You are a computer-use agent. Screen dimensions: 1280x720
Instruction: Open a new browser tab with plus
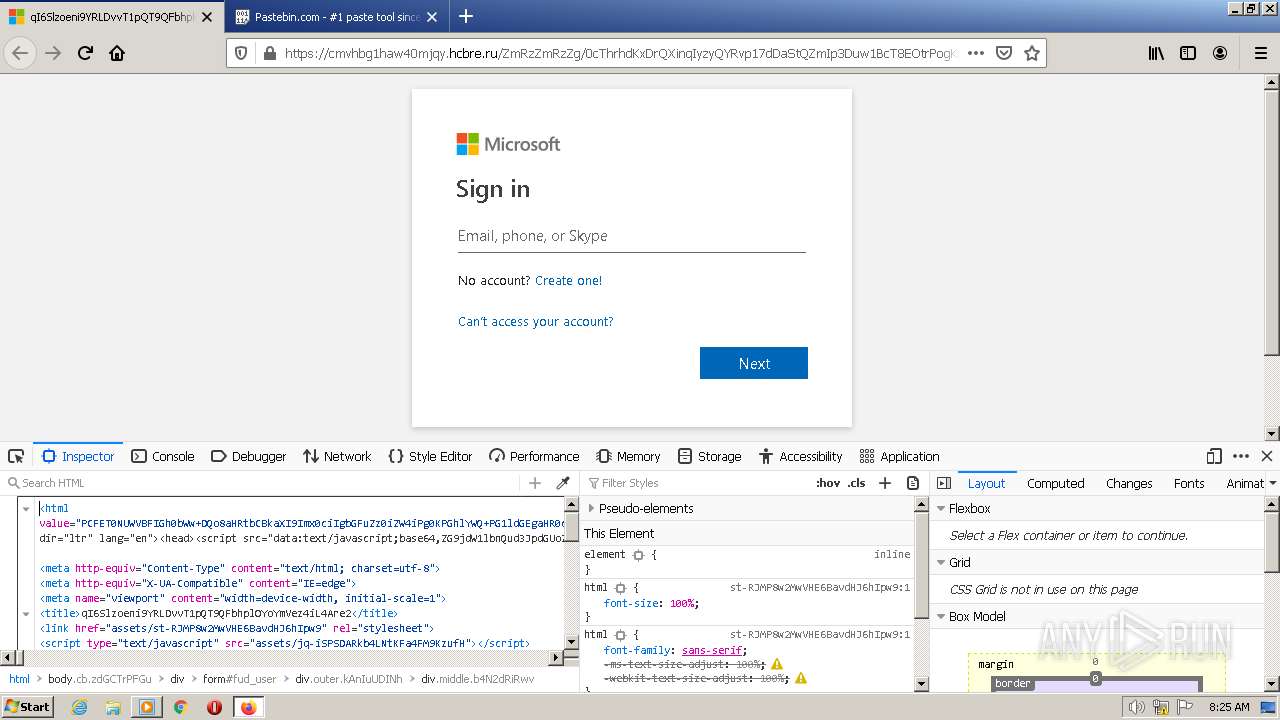[466, 16]
